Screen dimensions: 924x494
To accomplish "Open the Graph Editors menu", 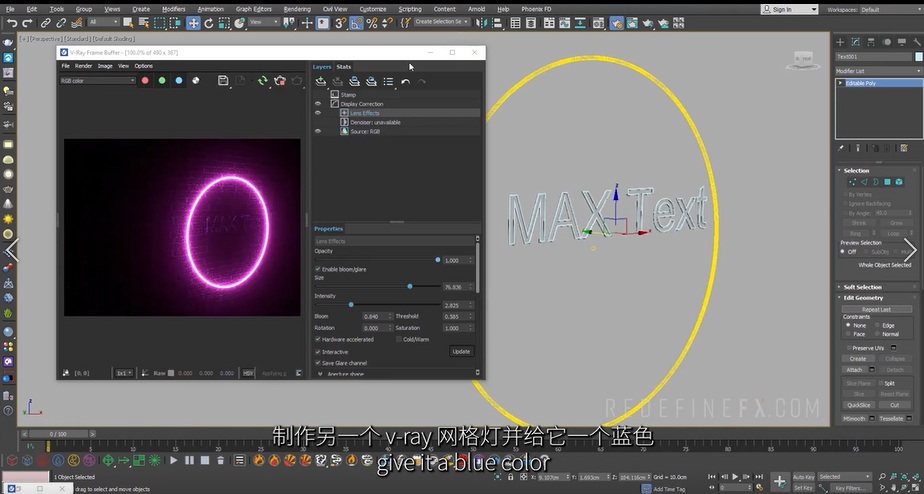I will coord(253,9).
